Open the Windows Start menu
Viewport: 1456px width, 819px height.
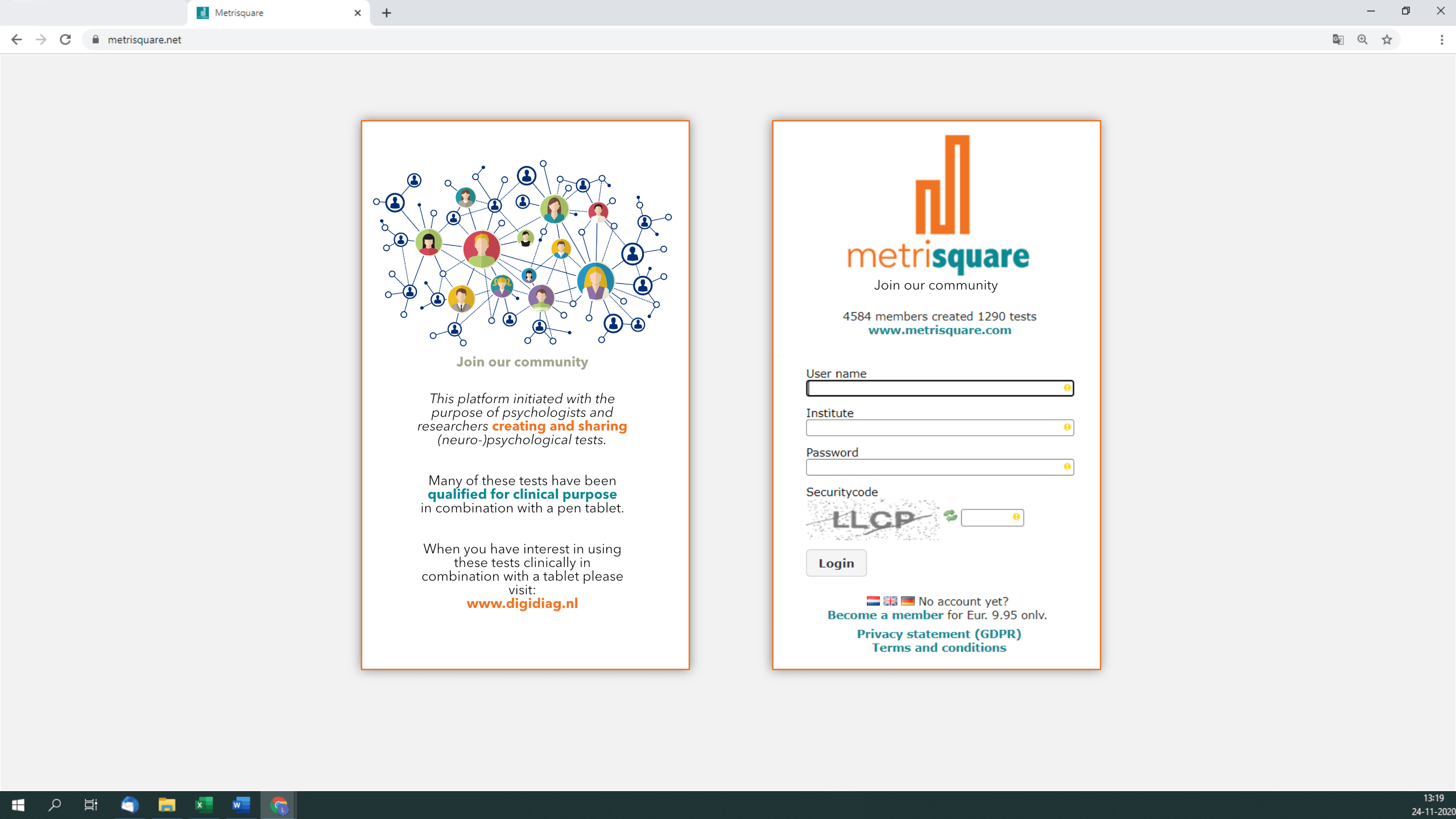(18, 805)
